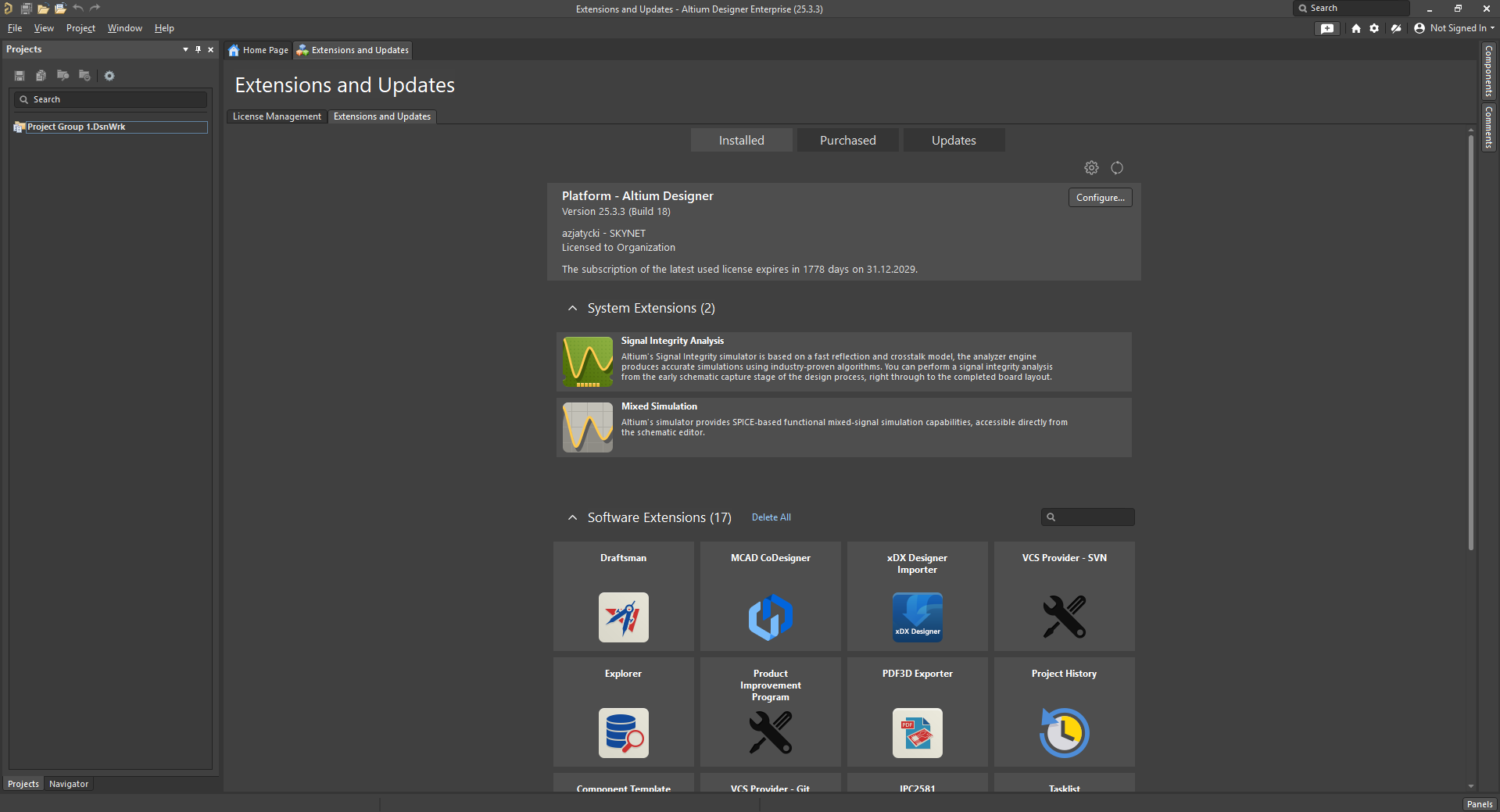Open any existing document via folder icon
Screen dimensions: 1500x812
click(43, 9)
